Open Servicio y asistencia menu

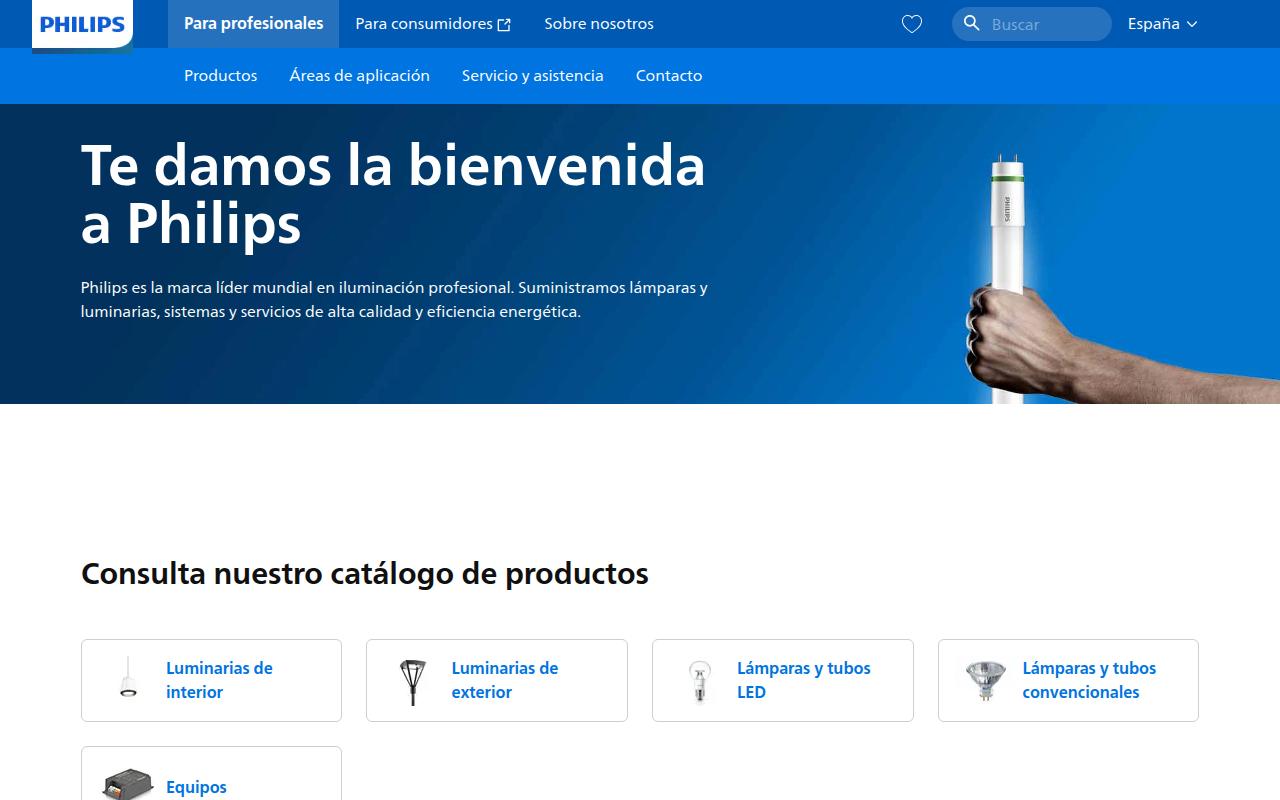coord(533,76)
